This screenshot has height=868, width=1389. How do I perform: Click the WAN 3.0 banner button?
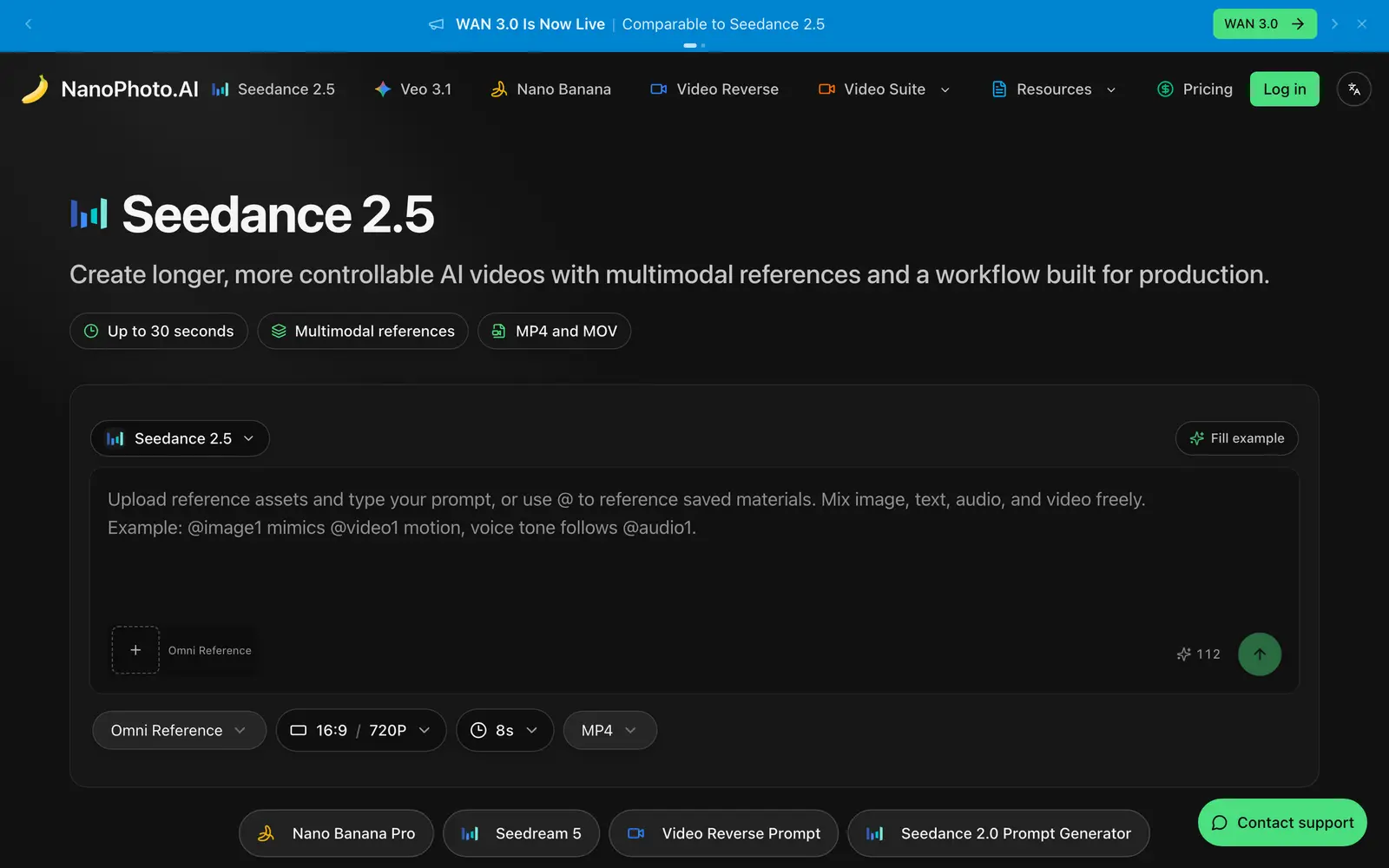coord(1264,24)
